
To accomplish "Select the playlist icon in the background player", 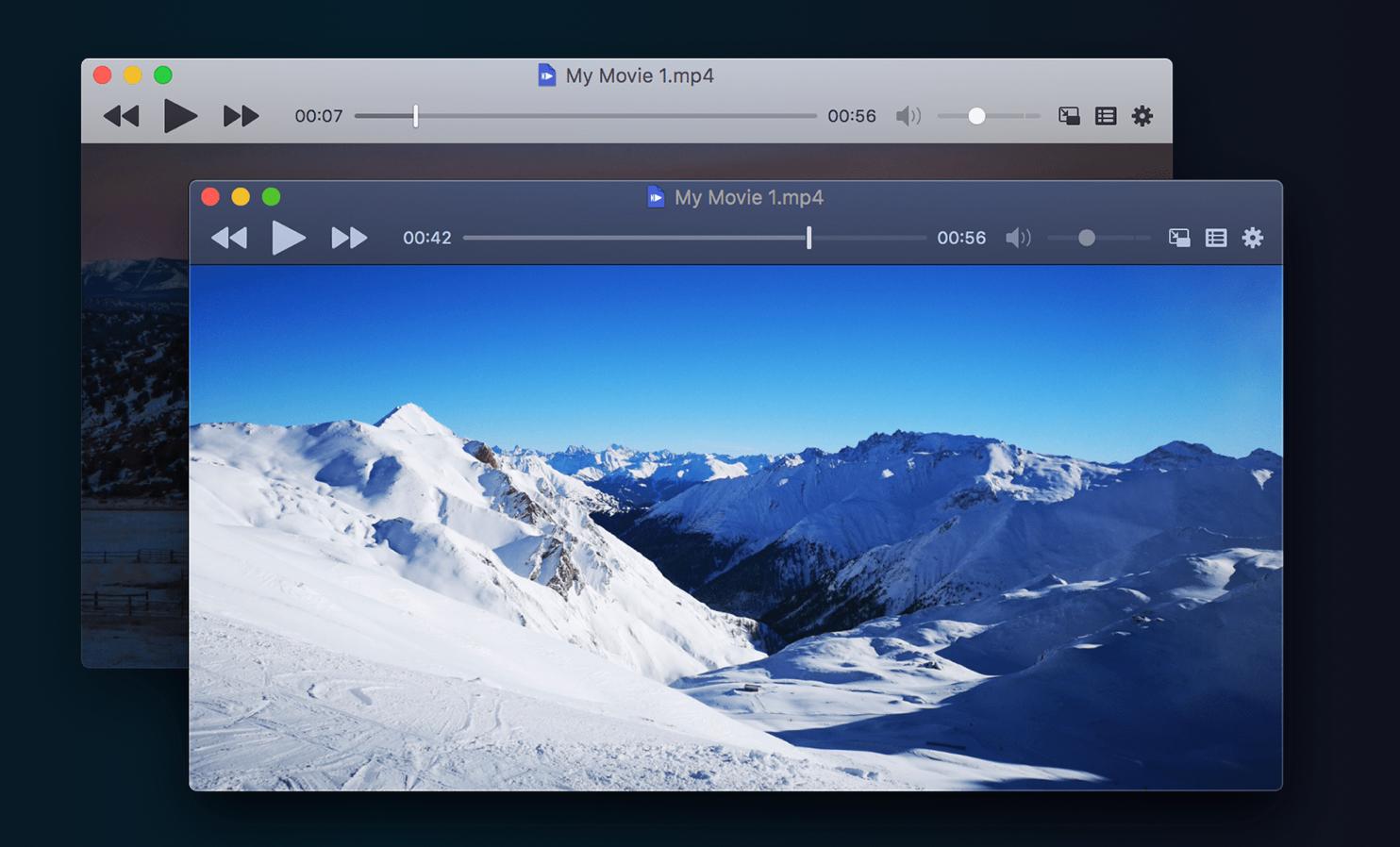I will click(1105, 115).
